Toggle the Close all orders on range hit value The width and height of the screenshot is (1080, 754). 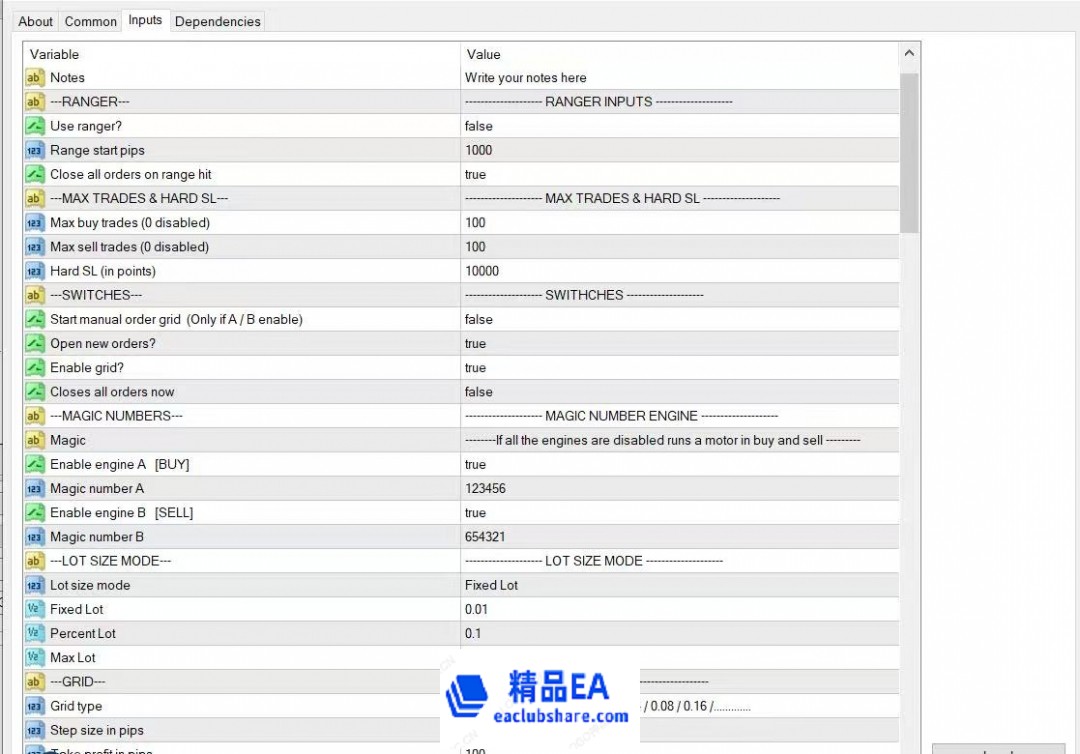coord(678,174)
